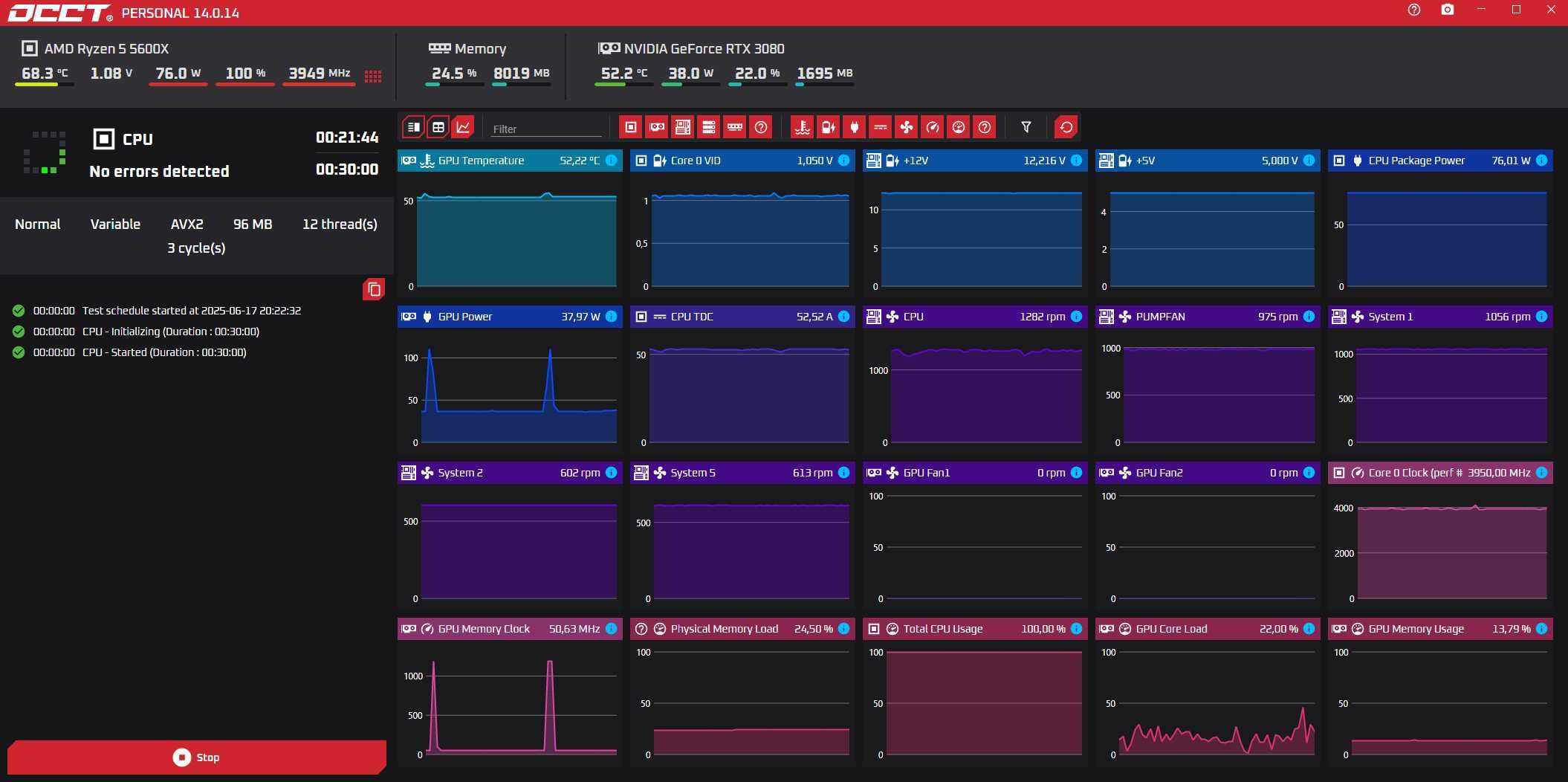This screenshot has width=1568, height=782.
Task: Open info for +12V graph
Action: [x=1076, y=160]
